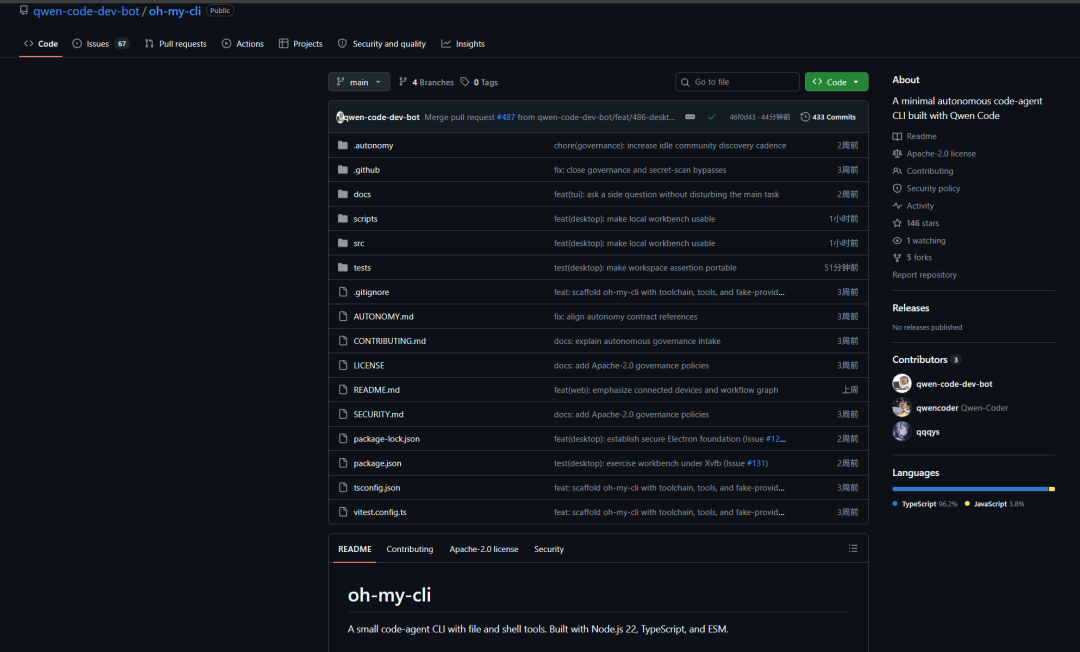Open the Insights tab
Viewport: 1080px width, 652px height.
coord(463,43)
